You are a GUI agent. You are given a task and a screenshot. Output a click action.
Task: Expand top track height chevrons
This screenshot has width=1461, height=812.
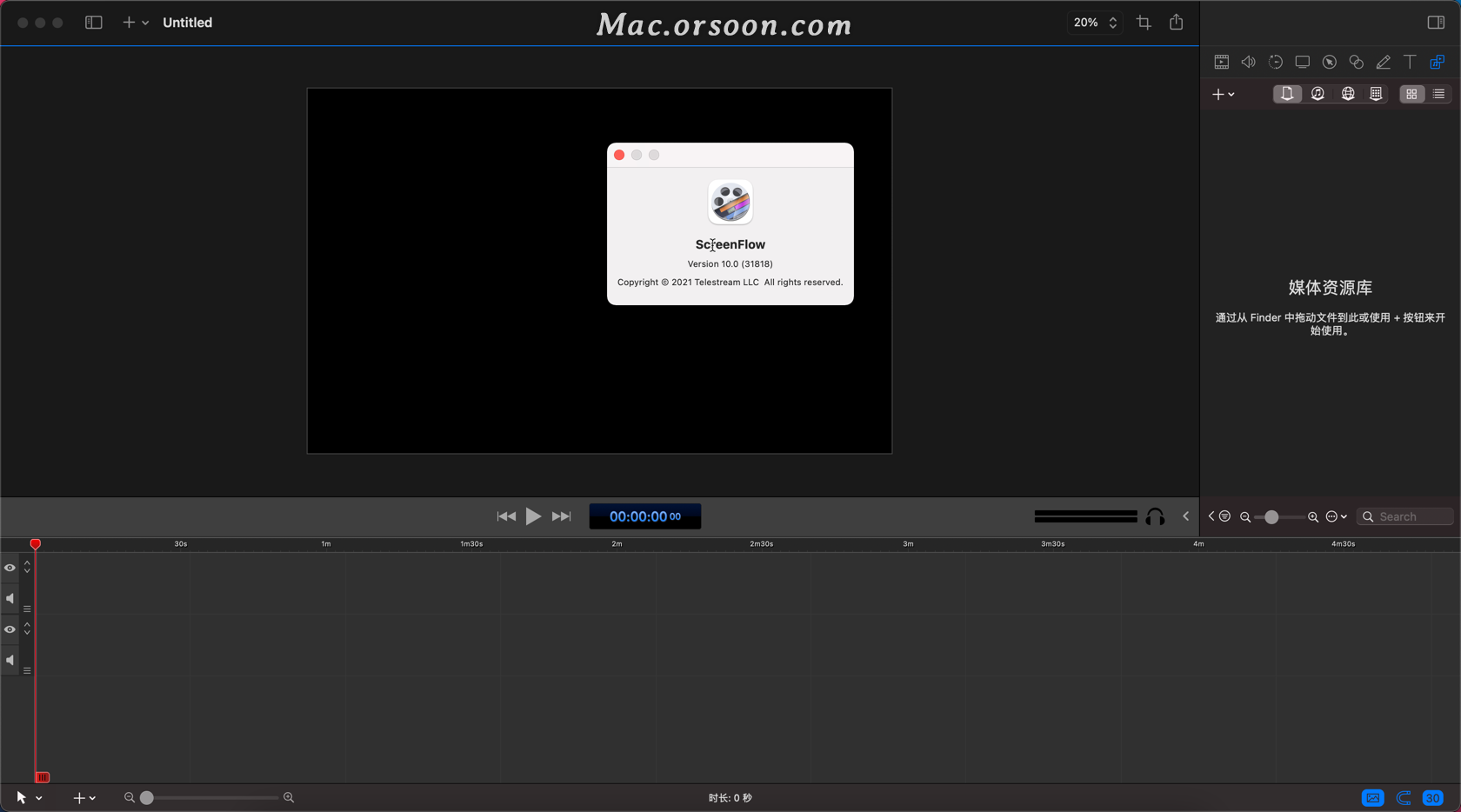point(27,567)
